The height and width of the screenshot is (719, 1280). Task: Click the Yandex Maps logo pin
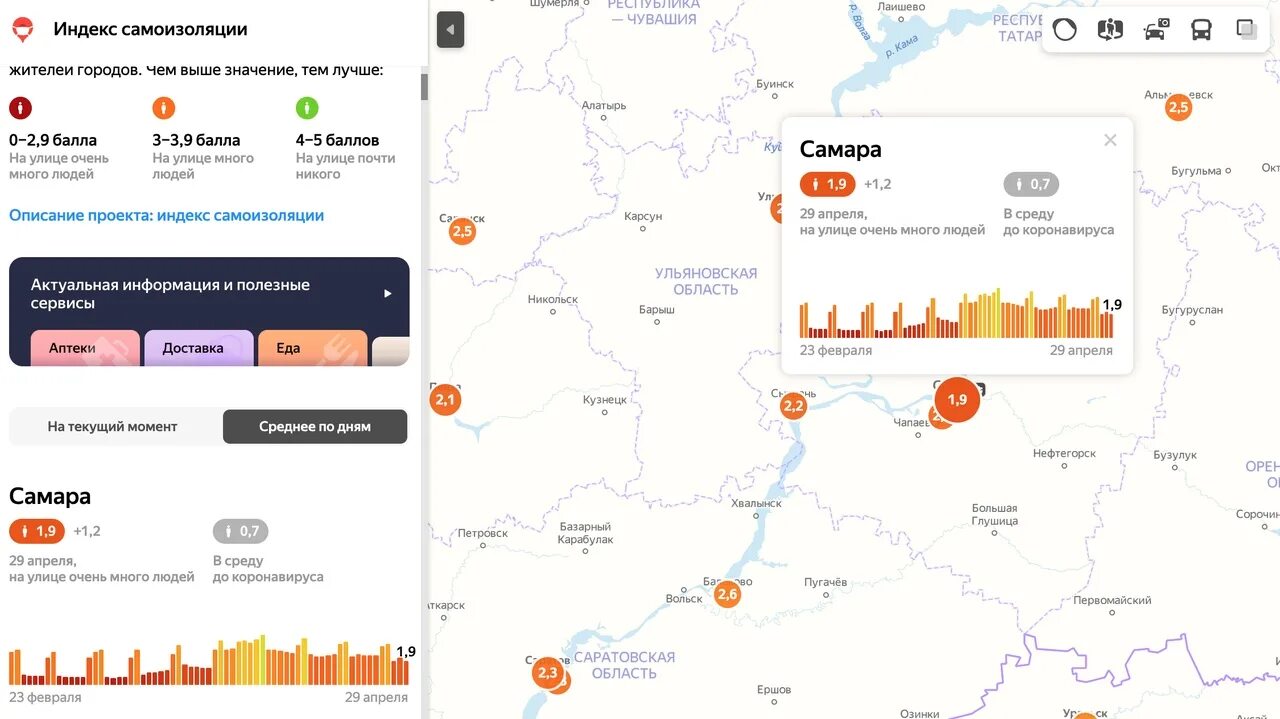point(22,29)
